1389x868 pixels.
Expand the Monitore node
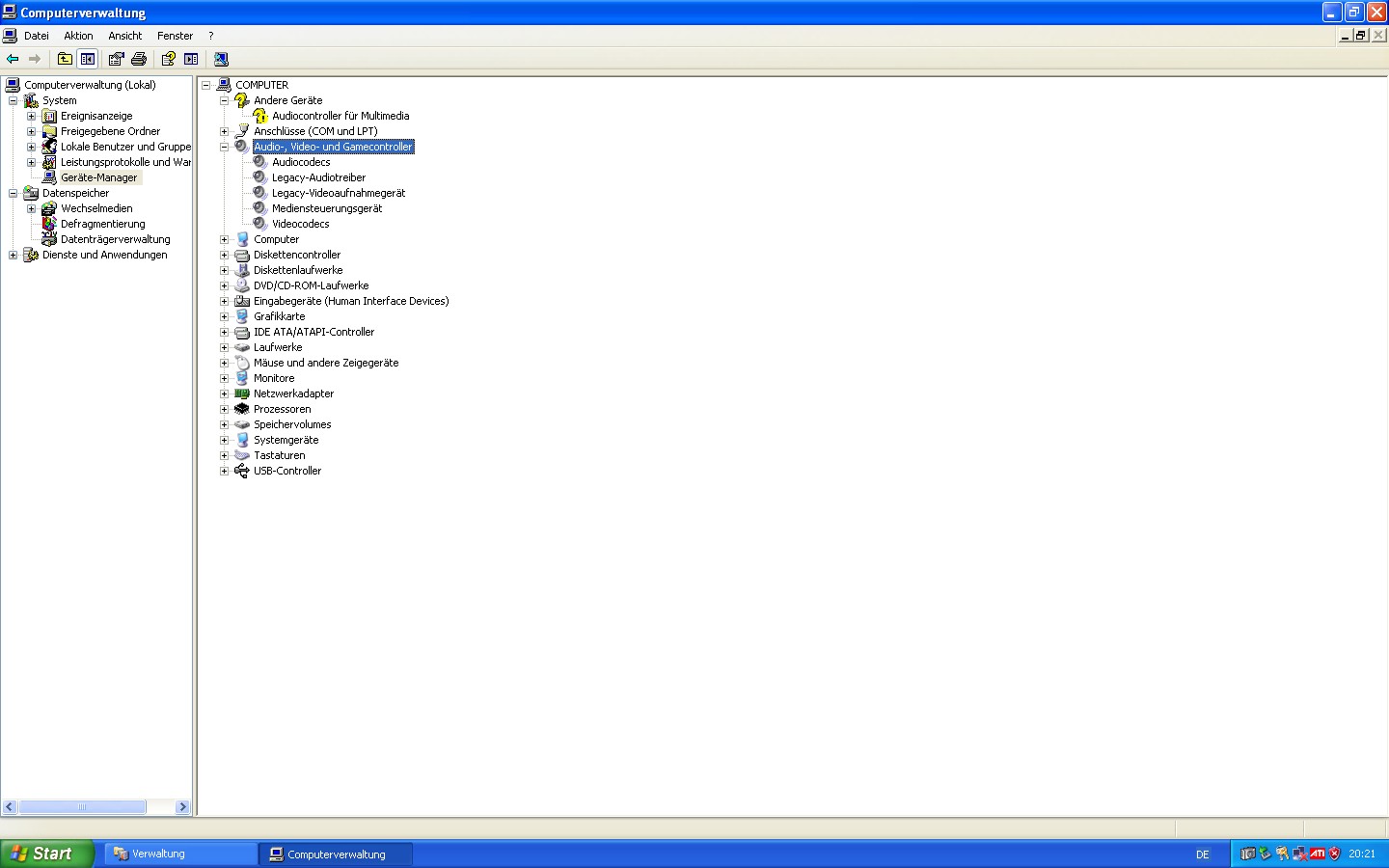(x=225, y=378)
